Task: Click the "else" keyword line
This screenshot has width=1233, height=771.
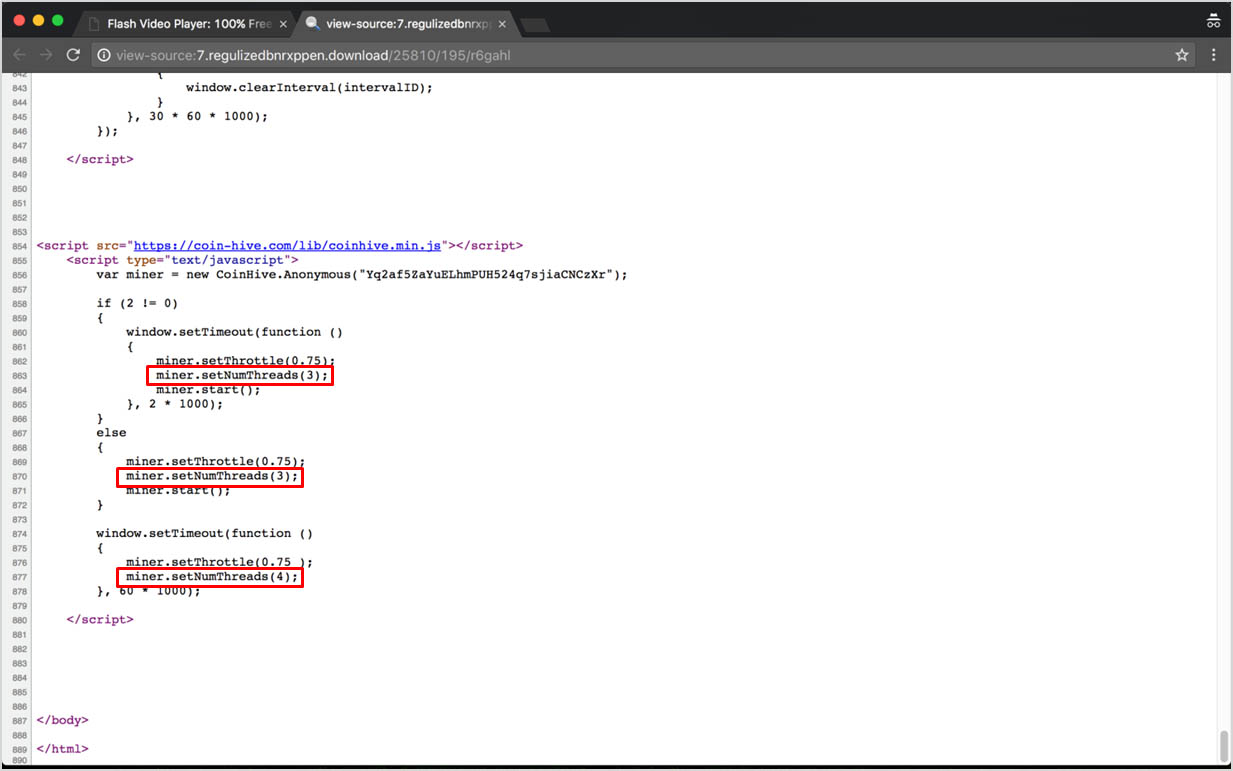Action: point(111,433)
